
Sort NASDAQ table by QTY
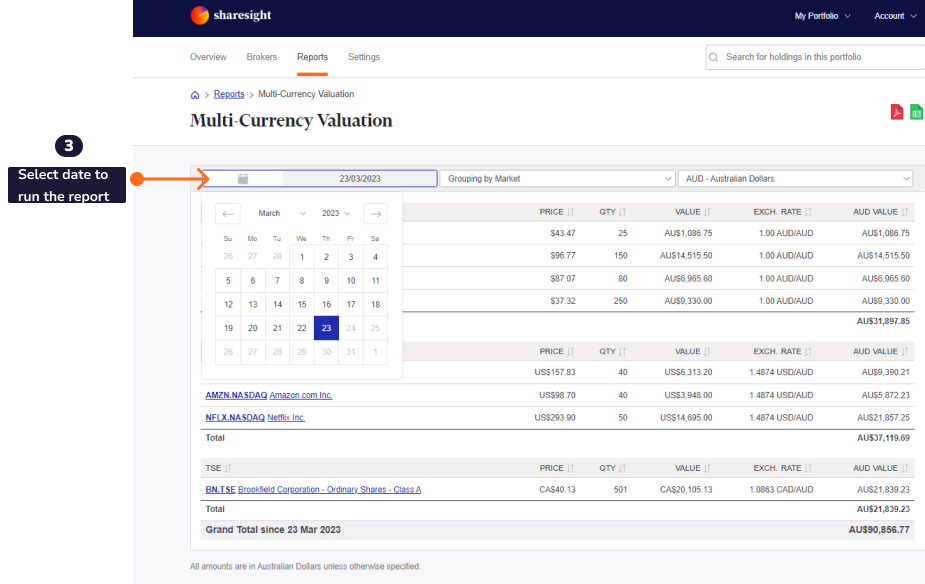(622, 352)
